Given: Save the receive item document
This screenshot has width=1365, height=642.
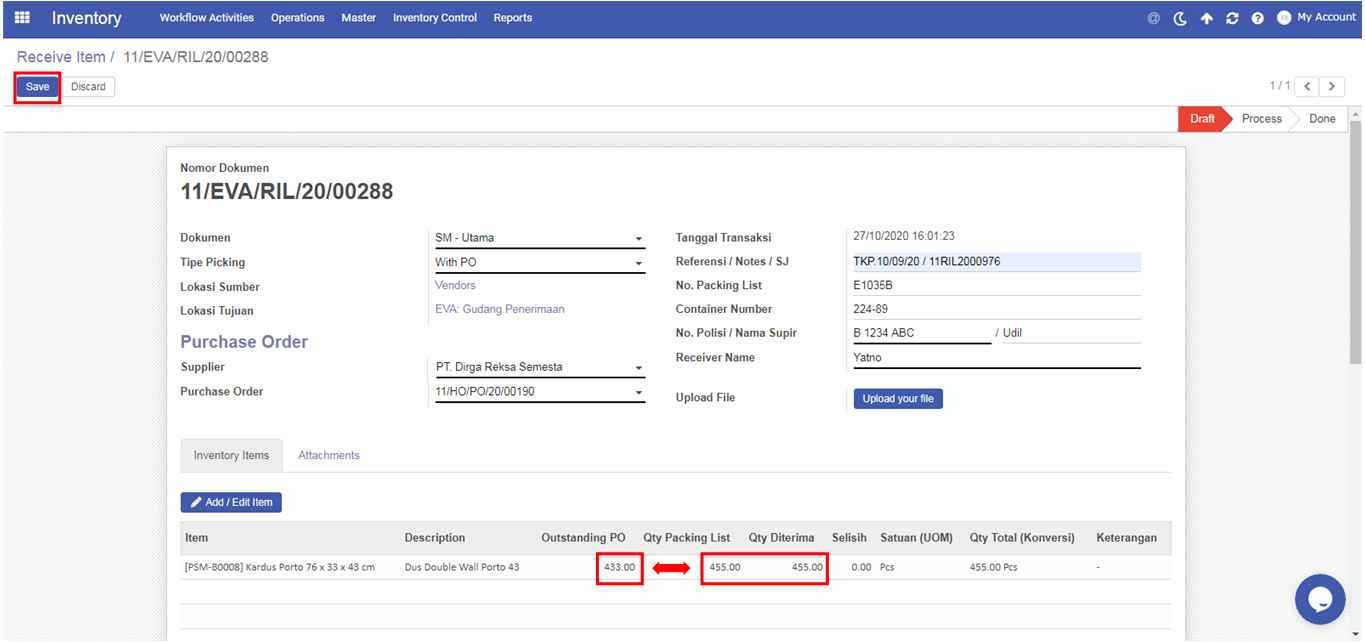Looking at the screenshot, I should coord(37,87).
